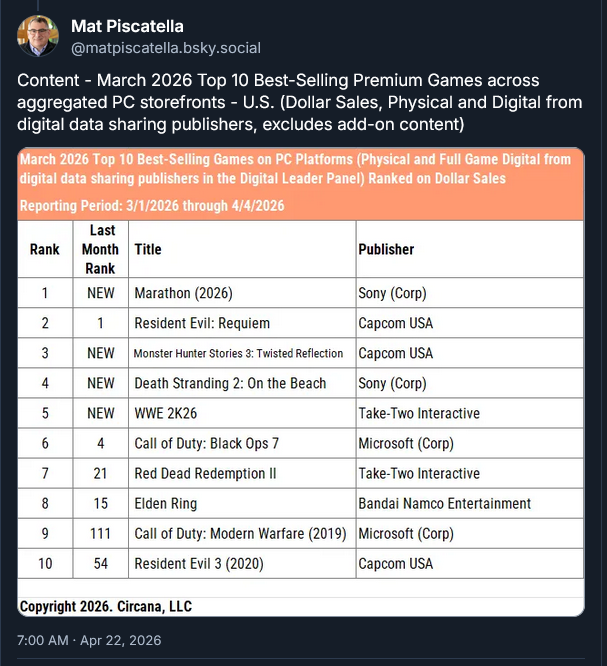Click the Bandai Namco Entertainment publisher cell

pos(470,504)
